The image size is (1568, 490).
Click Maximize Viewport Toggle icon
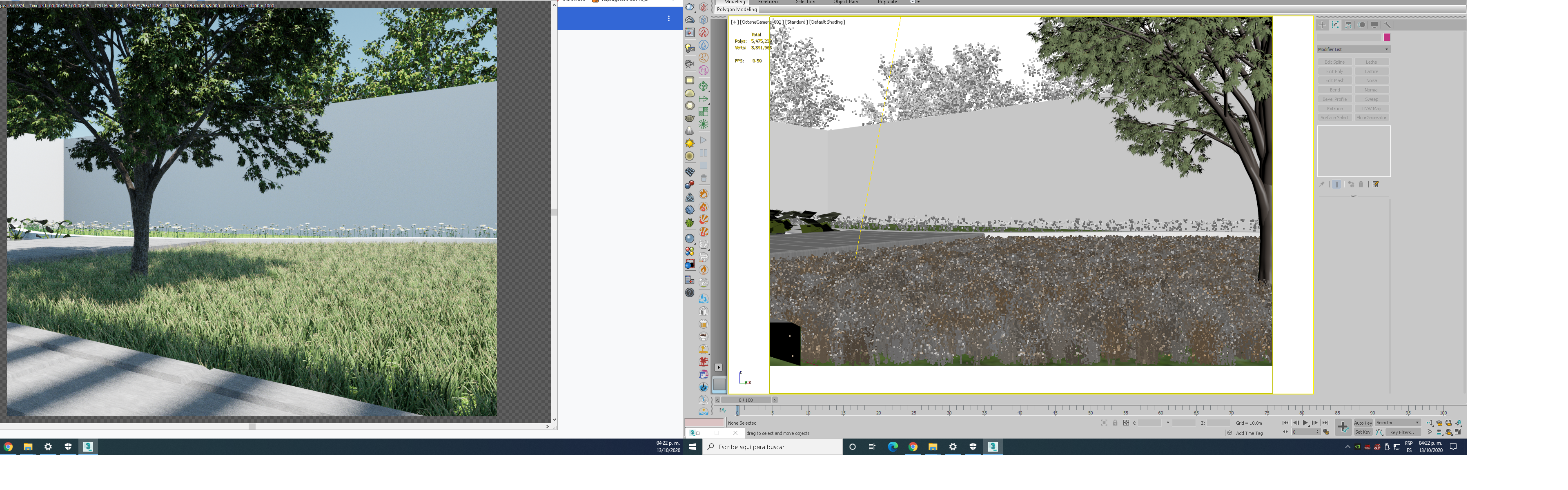[1458, 432]
